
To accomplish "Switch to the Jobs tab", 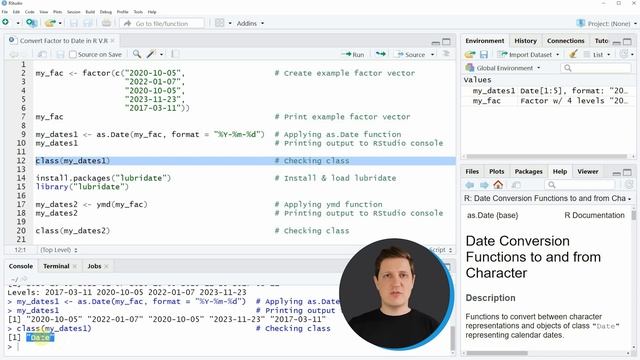I will point(94,266).
